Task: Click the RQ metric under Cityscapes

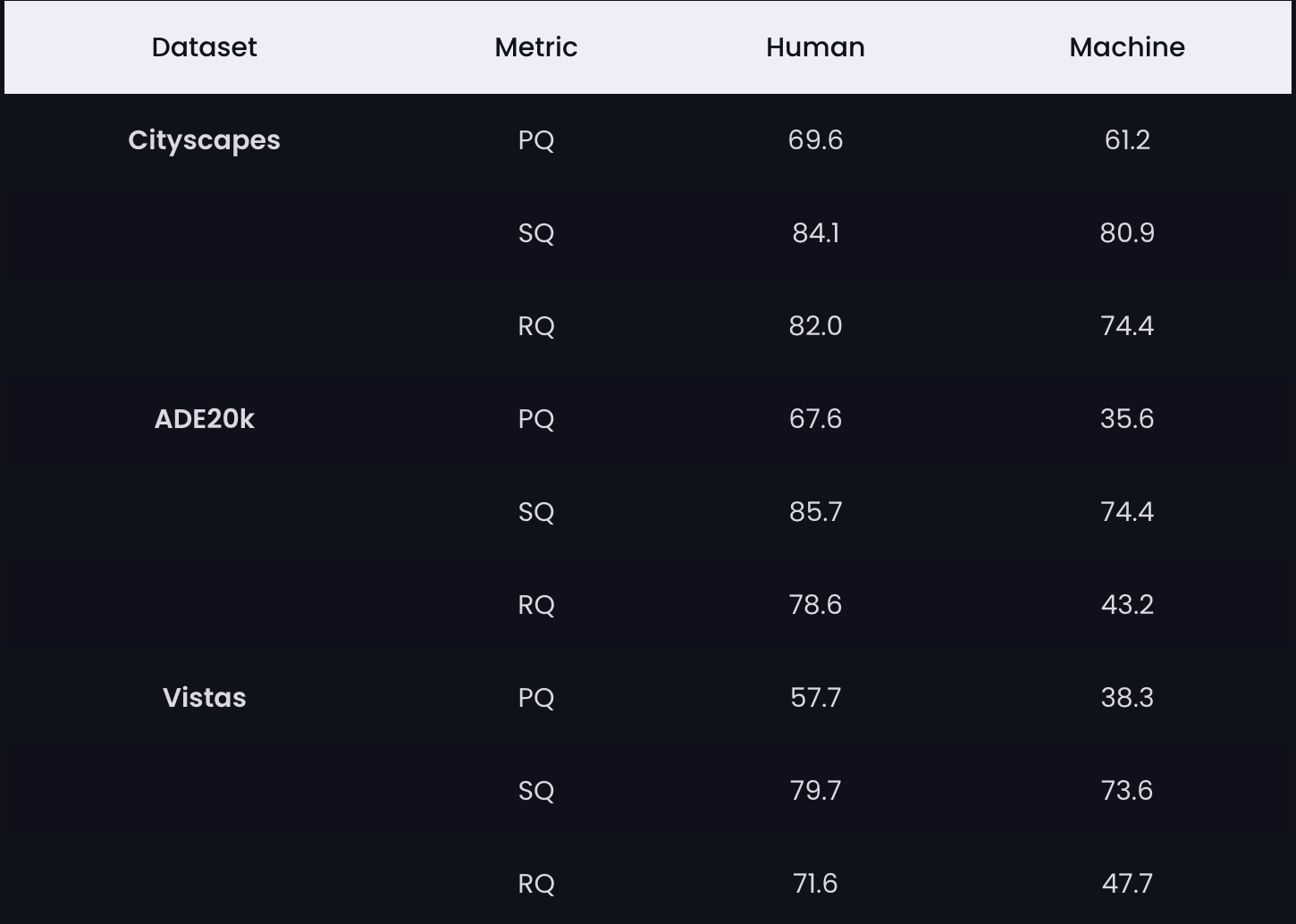Action: (535, 325)
